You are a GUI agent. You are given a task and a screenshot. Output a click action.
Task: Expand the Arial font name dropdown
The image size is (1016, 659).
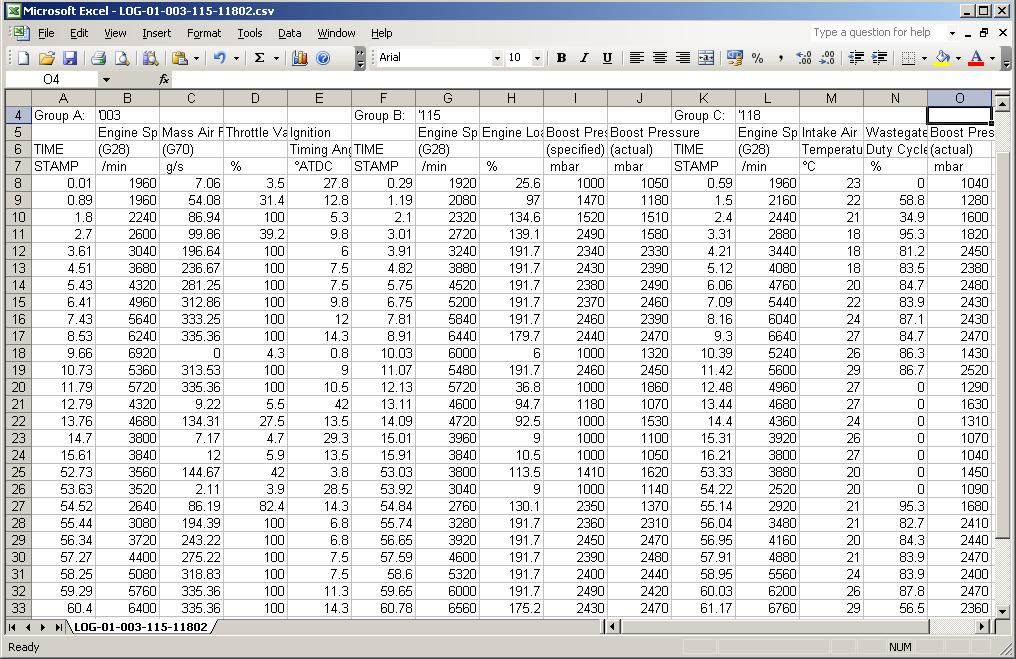coord(496,58)
